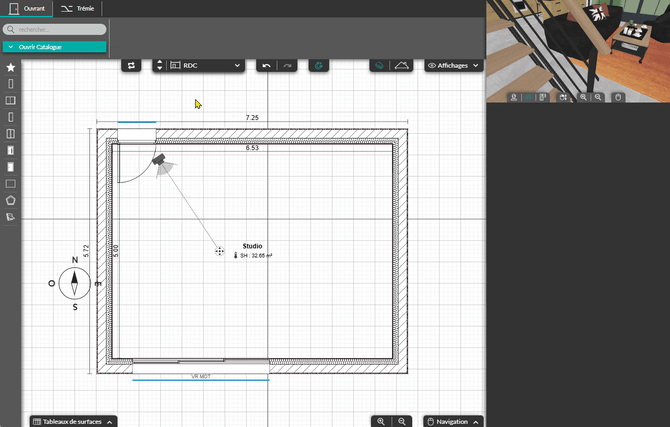Screen dimensions: 670x427
Task: Select the sliding window in bottom wall
Action: [201, 367]
